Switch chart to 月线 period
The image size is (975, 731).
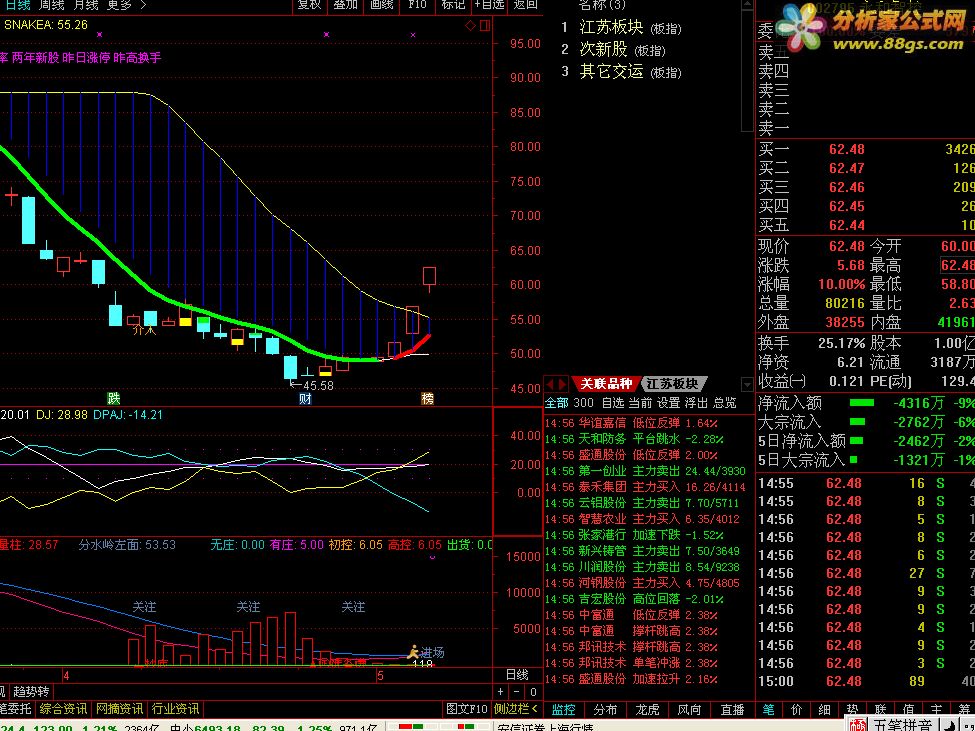(85, 5)
